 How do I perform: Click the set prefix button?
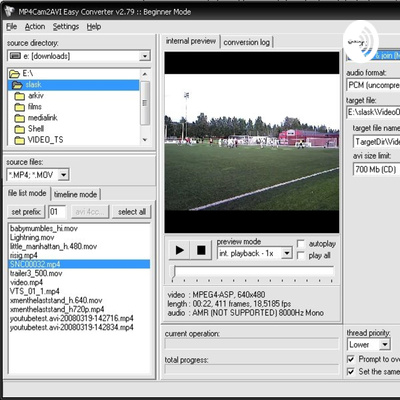[26, 212]
